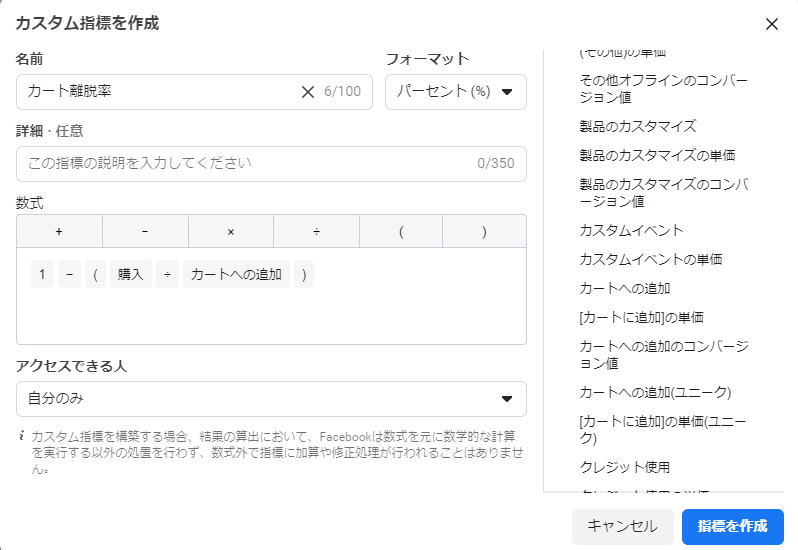Open the フォーマット percent dropdown

455,92
